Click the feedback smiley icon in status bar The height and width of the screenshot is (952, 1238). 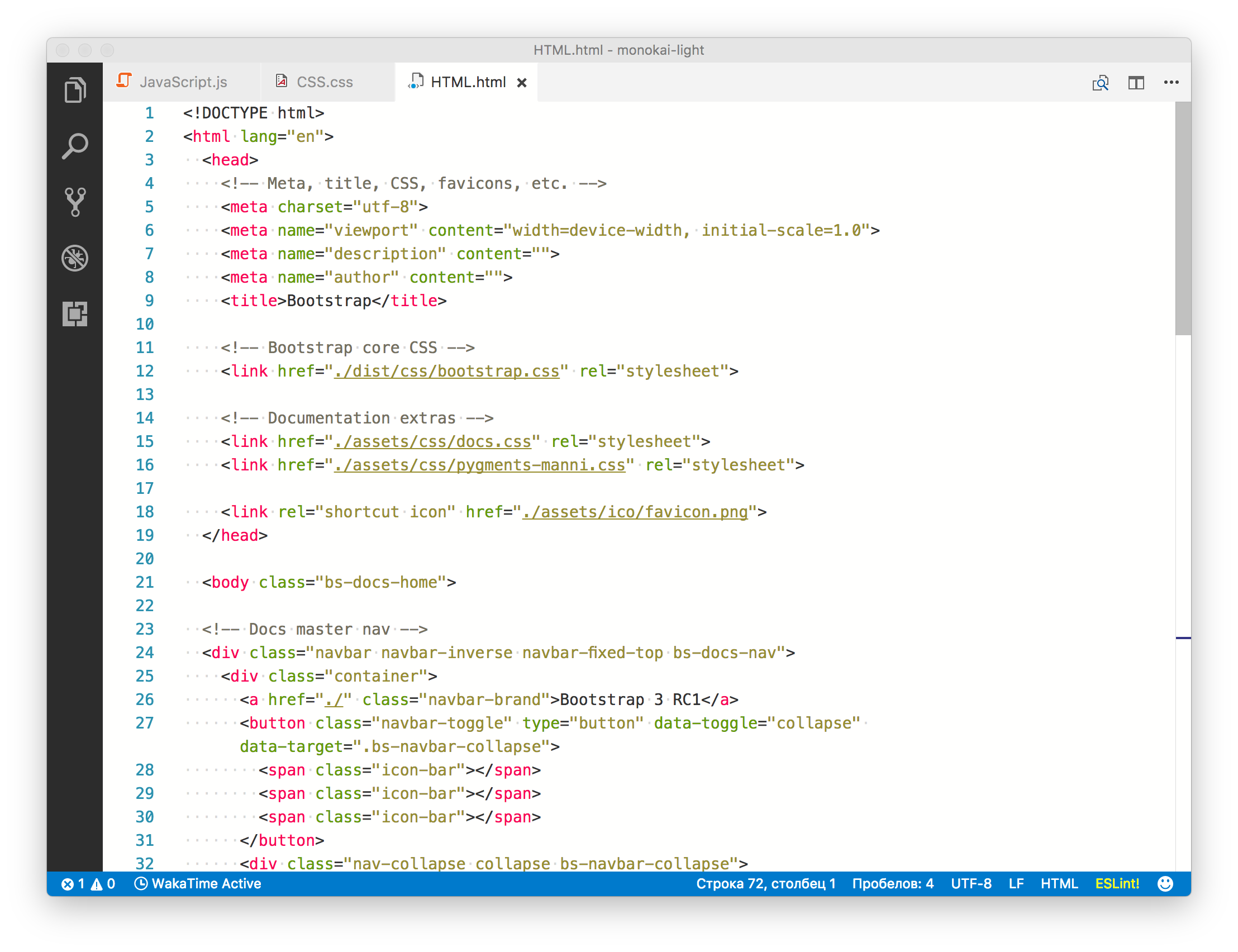(x=1165, y=883)
